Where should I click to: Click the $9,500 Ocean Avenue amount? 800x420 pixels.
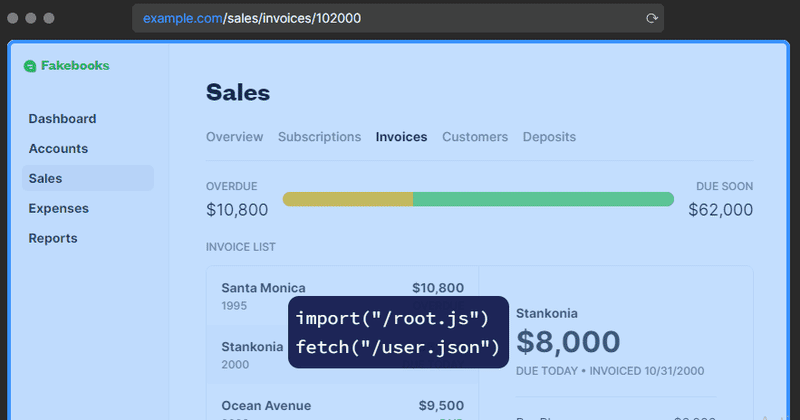(441, 406)
